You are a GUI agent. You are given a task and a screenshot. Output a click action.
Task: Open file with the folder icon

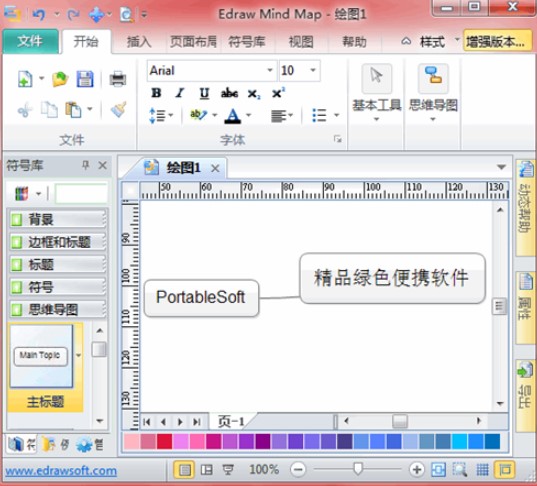coord(60,79)
